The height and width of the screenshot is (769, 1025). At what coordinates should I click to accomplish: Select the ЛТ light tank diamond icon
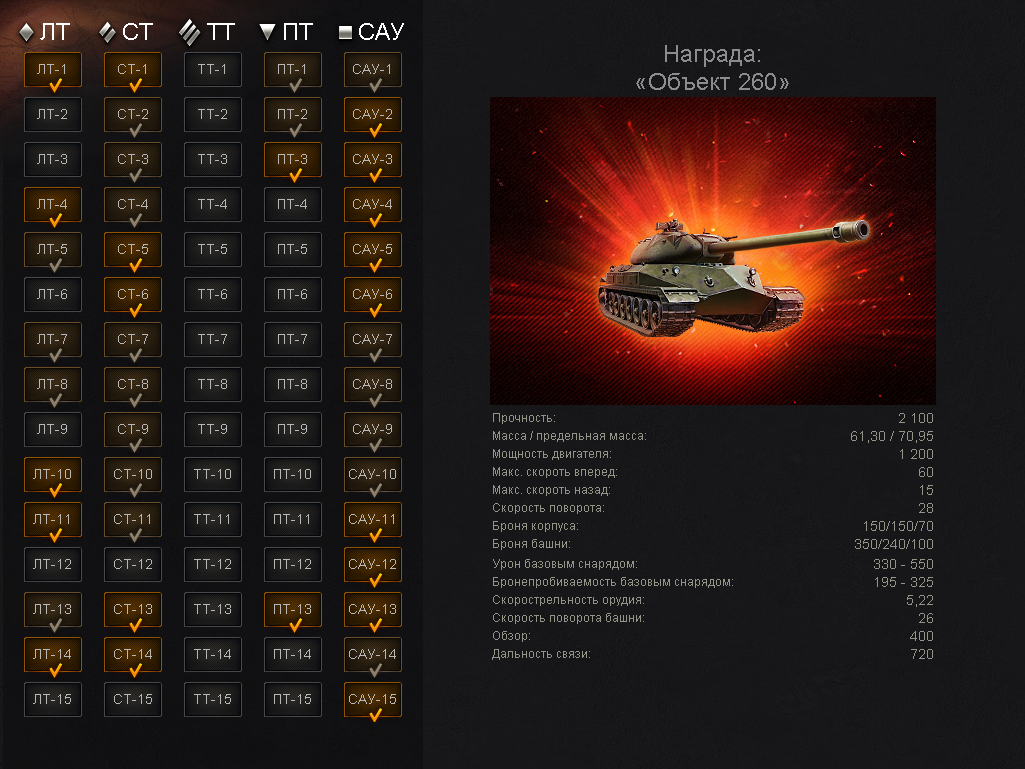point(26,32)
